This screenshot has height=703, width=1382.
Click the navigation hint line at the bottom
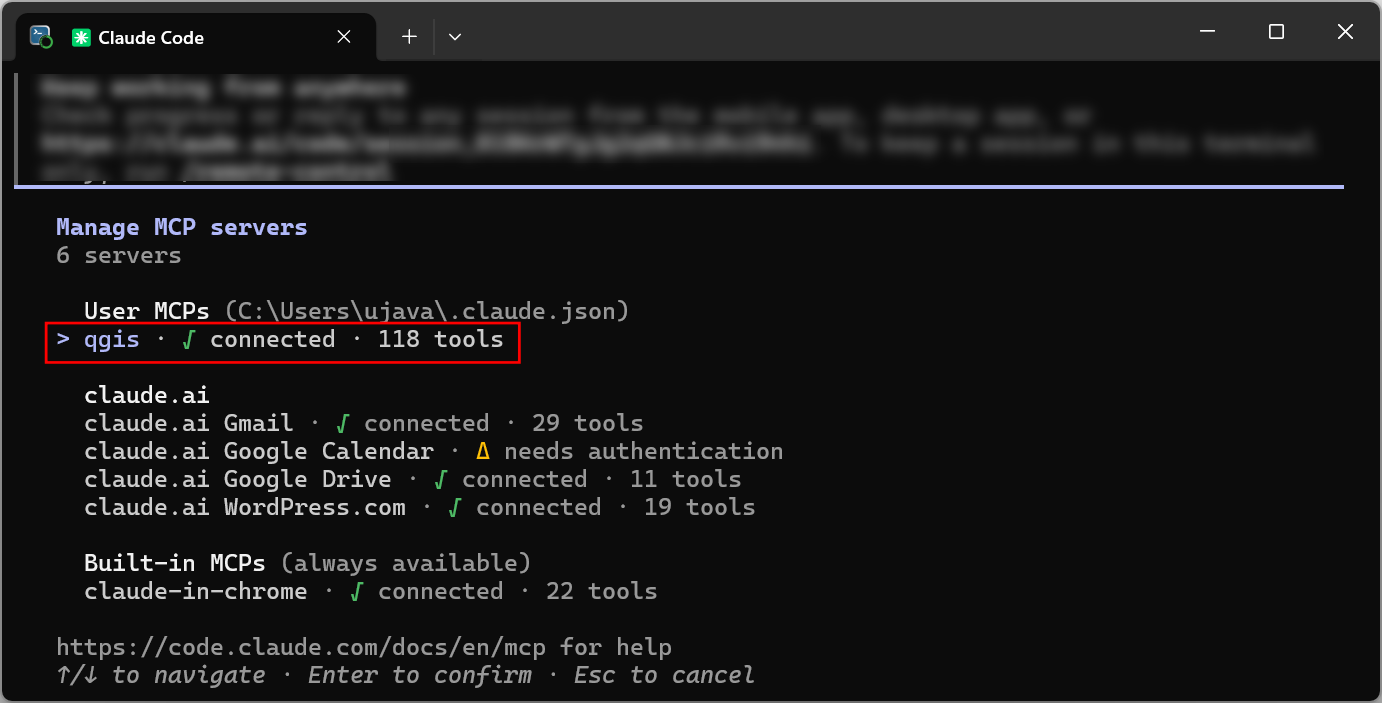(405, 675)
